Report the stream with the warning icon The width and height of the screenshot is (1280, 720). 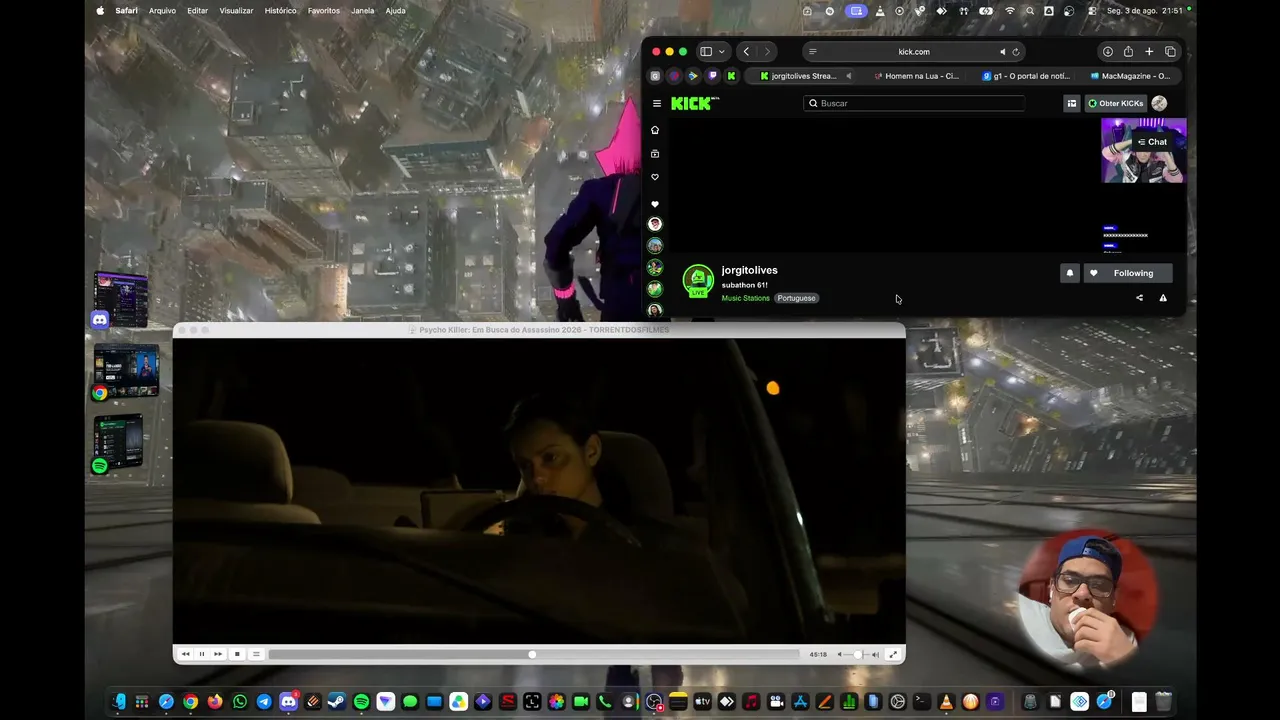point(1163,298)
